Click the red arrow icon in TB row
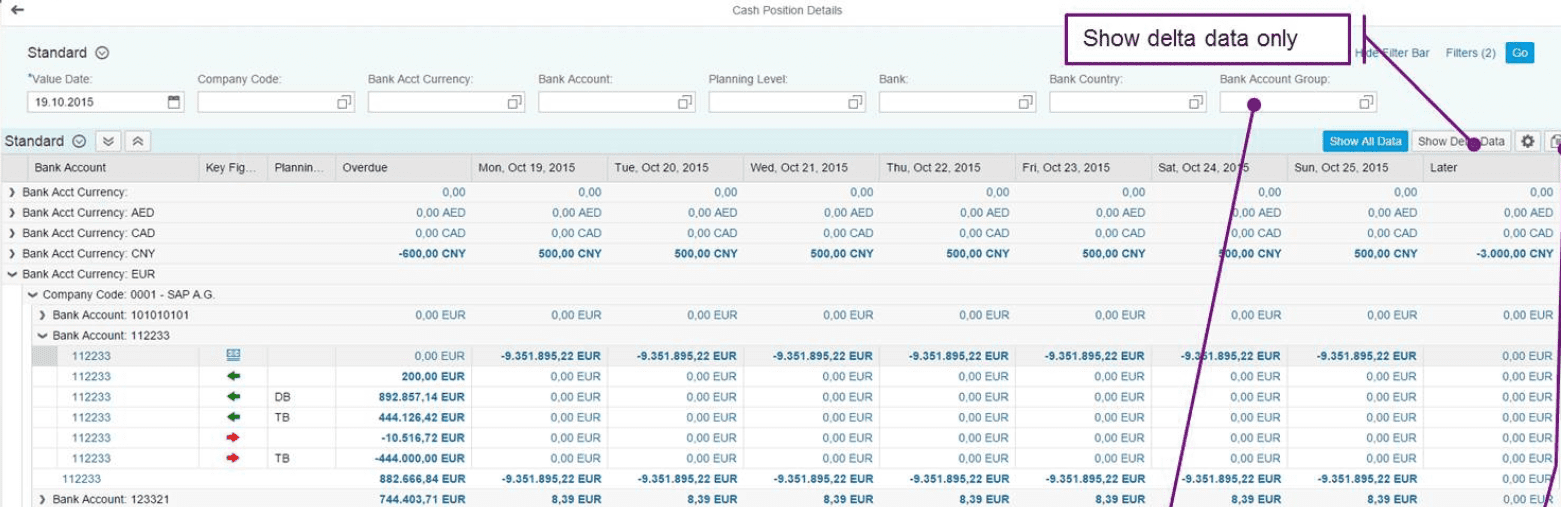 [x=233, y=458]
